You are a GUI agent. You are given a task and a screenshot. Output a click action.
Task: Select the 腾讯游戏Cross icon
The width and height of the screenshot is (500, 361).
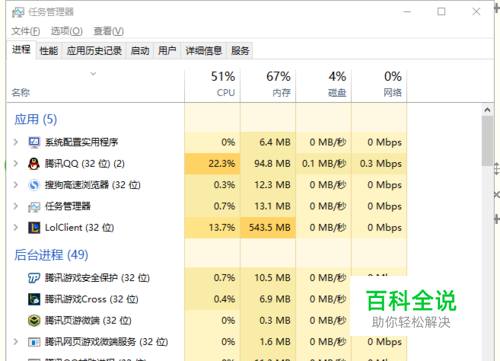click(34, 299)
